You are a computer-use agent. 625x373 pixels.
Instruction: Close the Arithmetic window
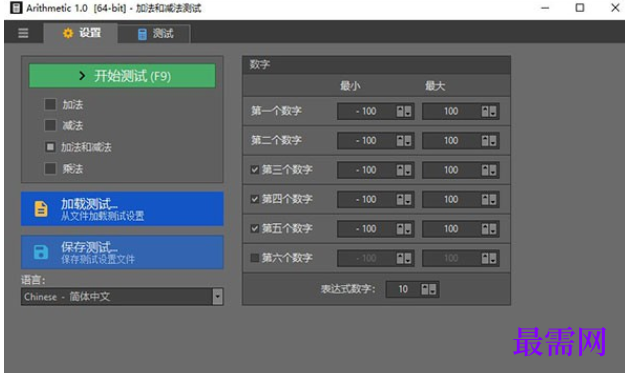(x=615, y=8)
